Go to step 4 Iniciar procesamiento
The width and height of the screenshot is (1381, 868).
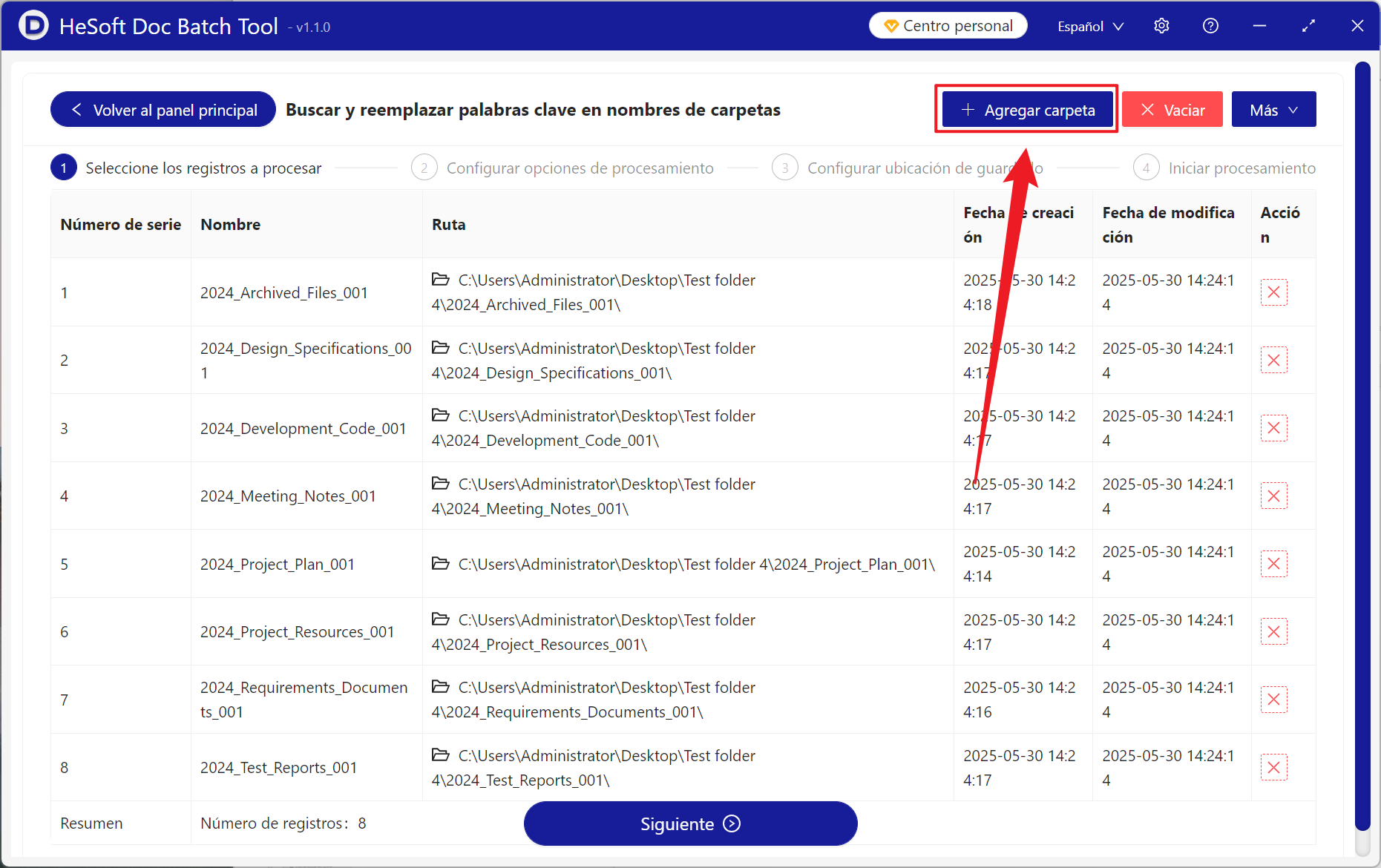pyautogui.click(x=1224, y=168)
